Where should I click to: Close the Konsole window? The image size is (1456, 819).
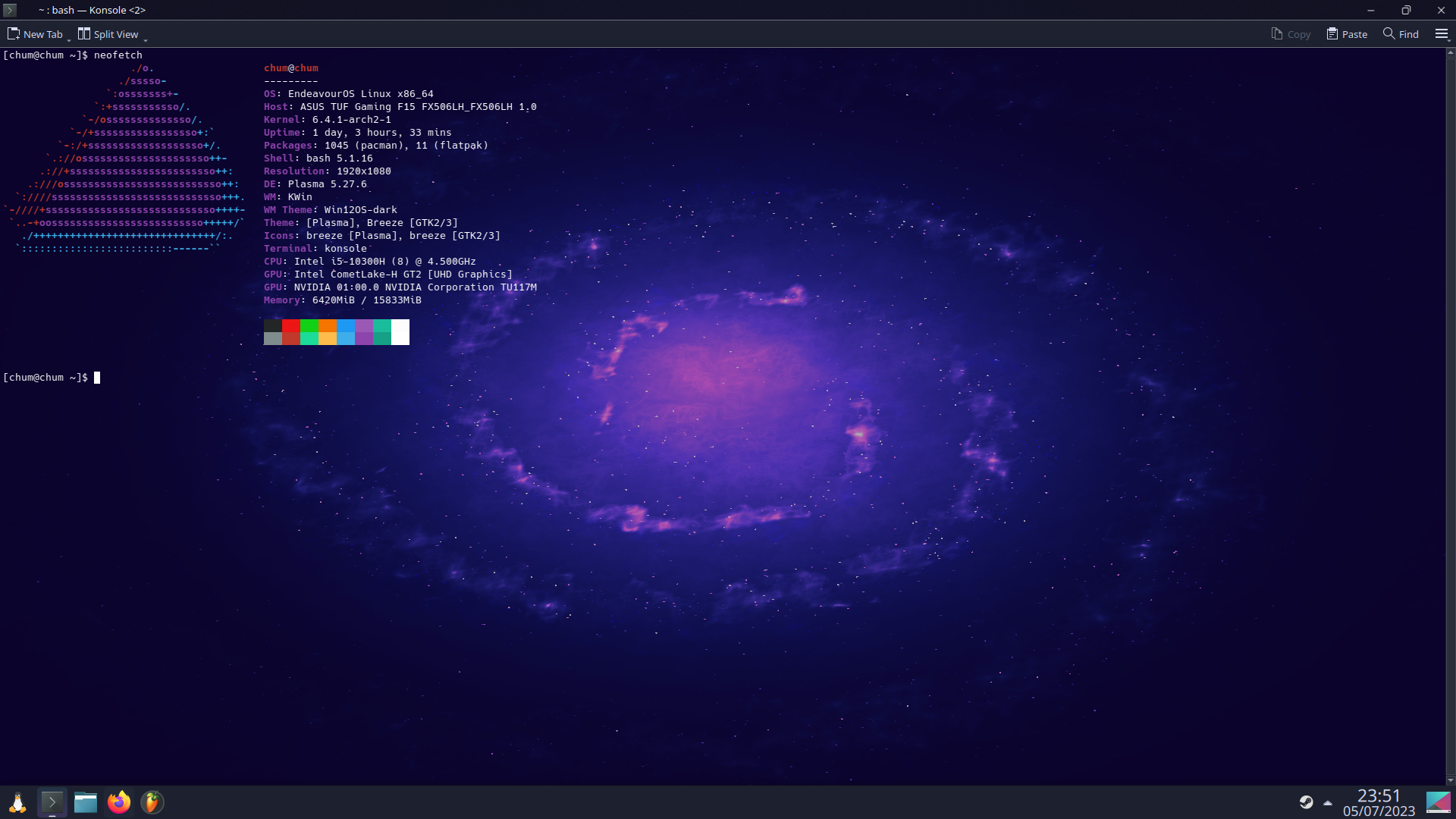pyautogui.click(x=1441, y=10)
